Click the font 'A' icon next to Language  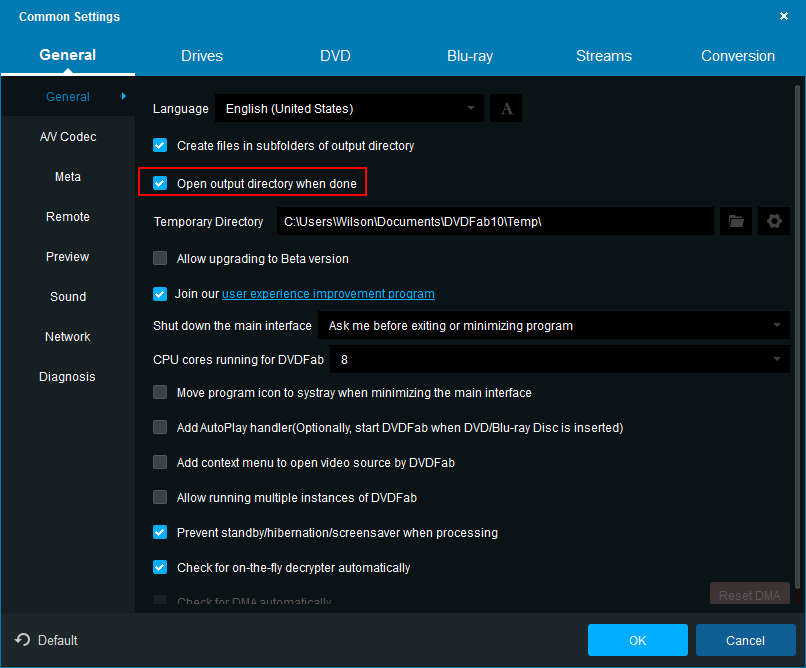point(506,108)
